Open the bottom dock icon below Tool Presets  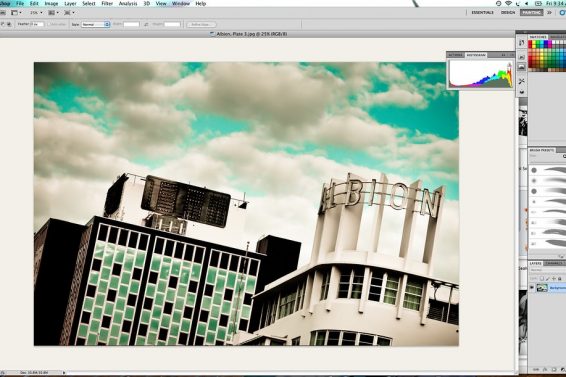pos(522,92)
